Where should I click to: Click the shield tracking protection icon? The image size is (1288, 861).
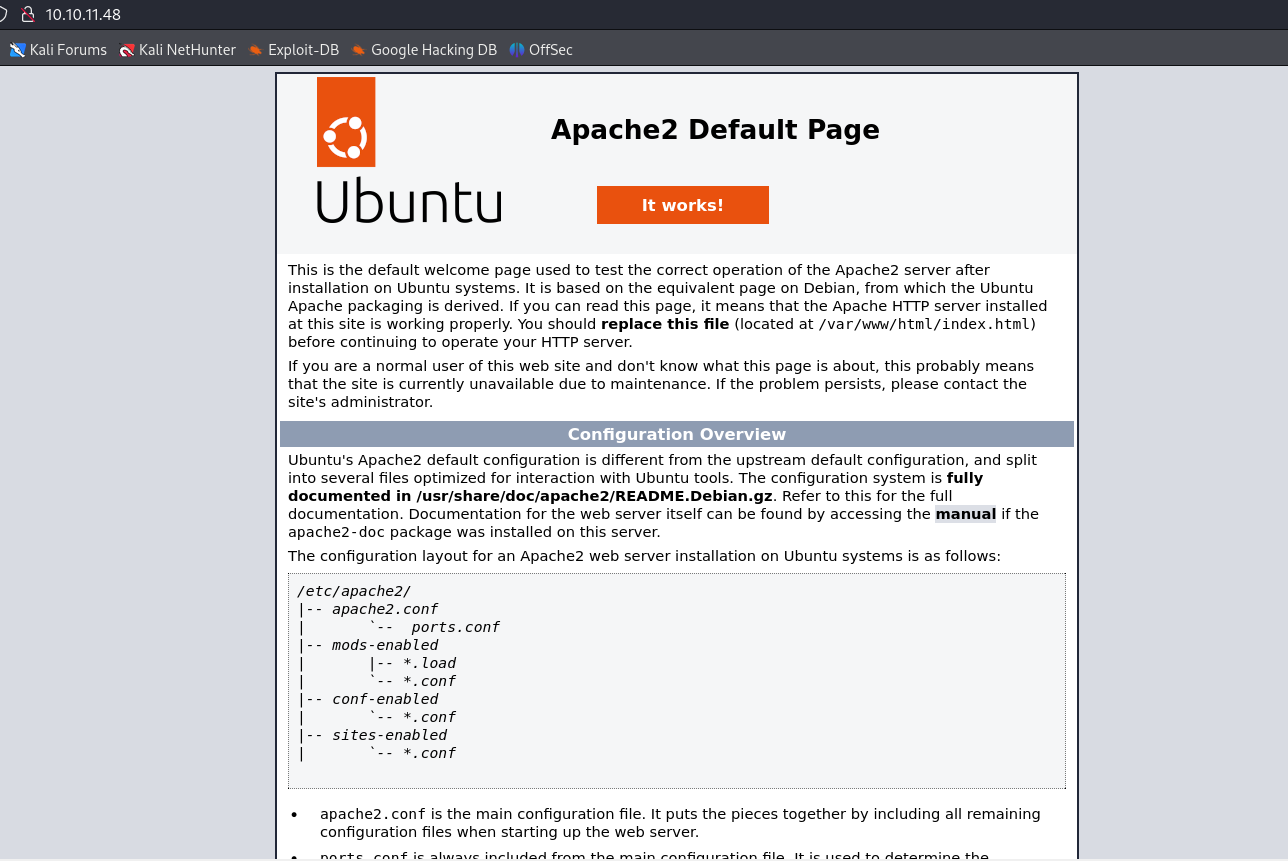(3, 14)
